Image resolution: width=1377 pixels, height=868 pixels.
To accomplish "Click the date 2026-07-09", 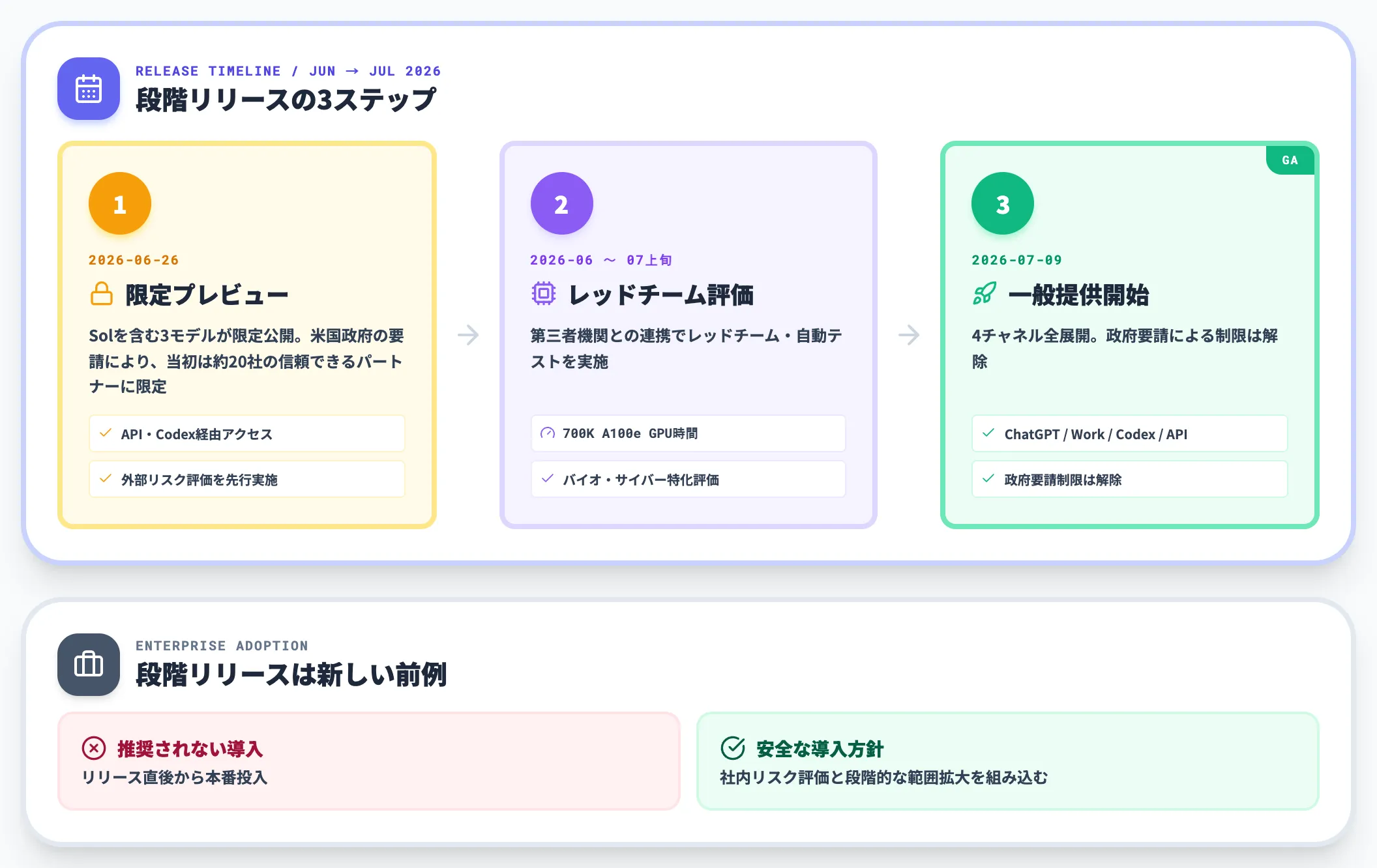I will 1017,260.
